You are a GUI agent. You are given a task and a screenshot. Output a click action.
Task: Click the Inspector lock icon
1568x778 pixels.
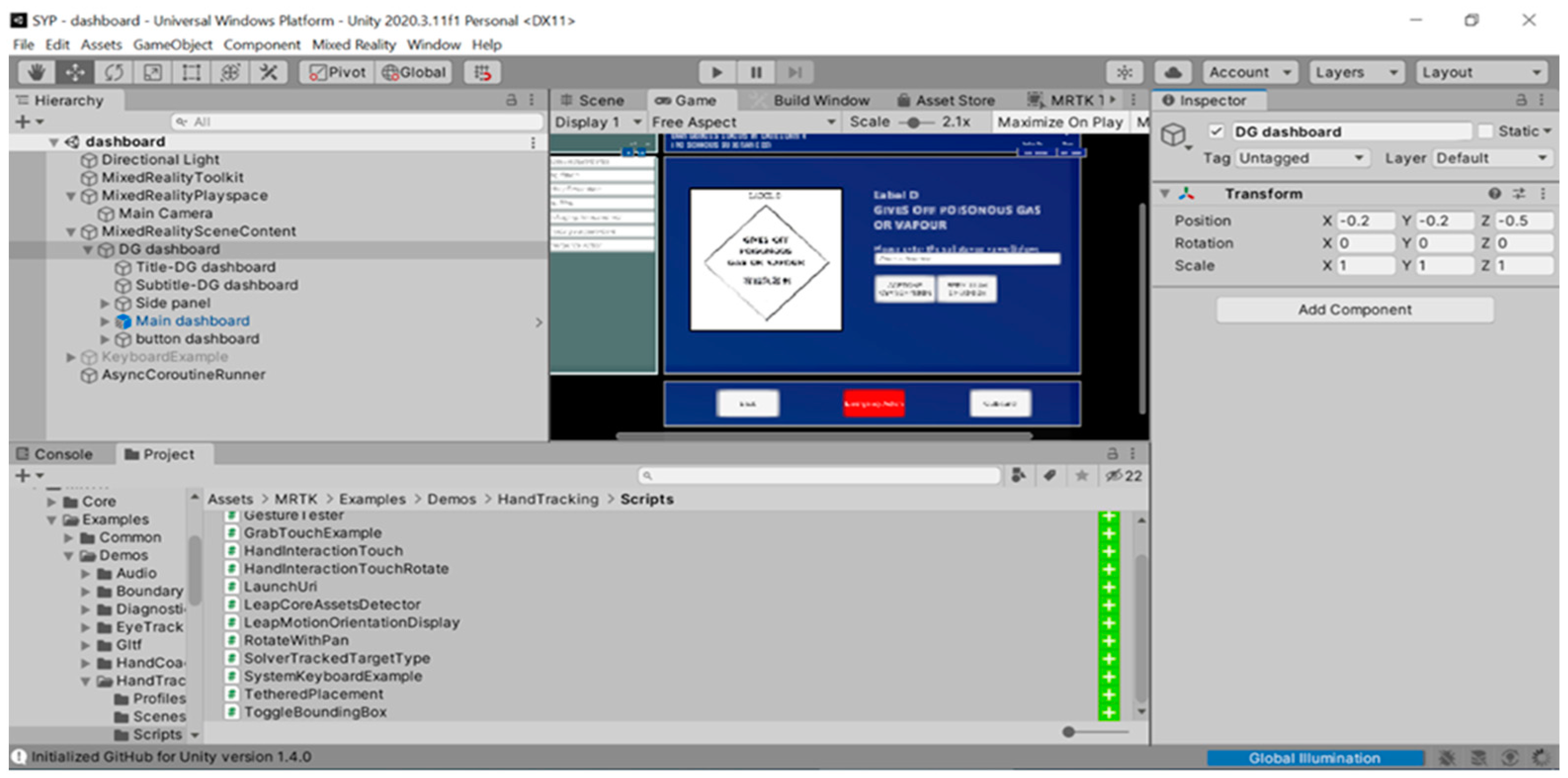[1521, 100]
